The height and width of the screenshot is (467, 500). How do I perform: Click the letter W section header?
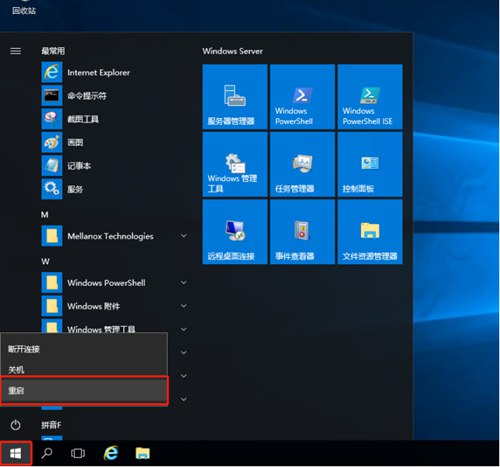tap(45, 261)
